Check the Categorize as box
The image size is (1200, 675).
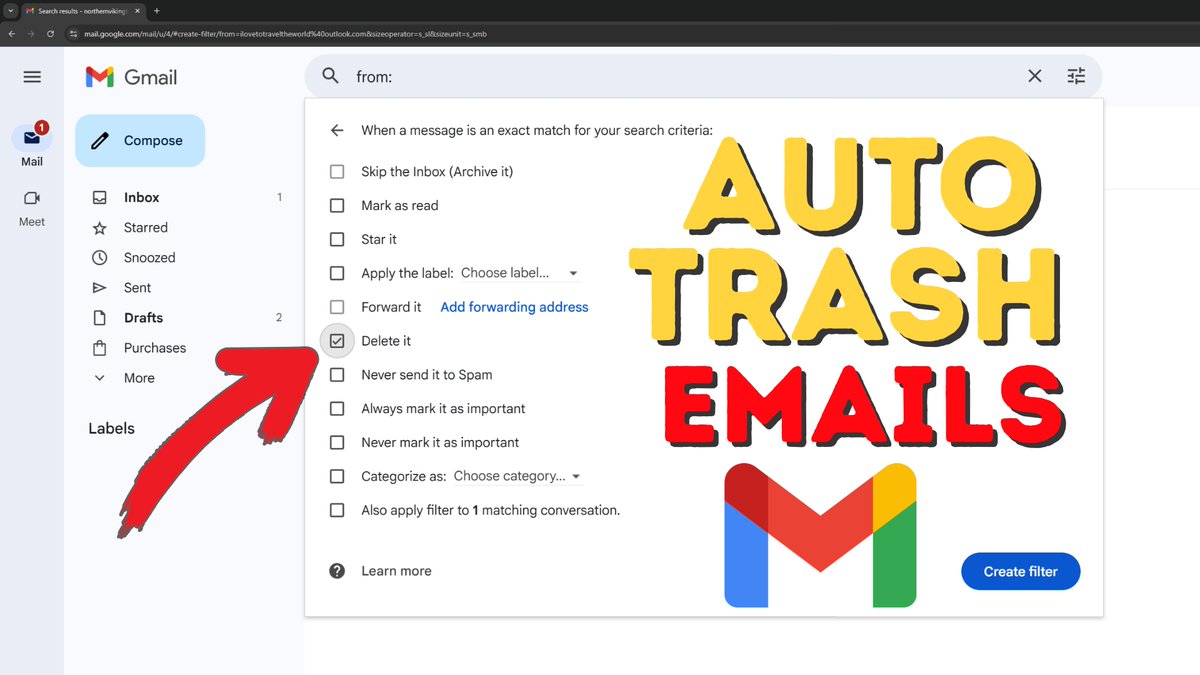pos(337,476)
